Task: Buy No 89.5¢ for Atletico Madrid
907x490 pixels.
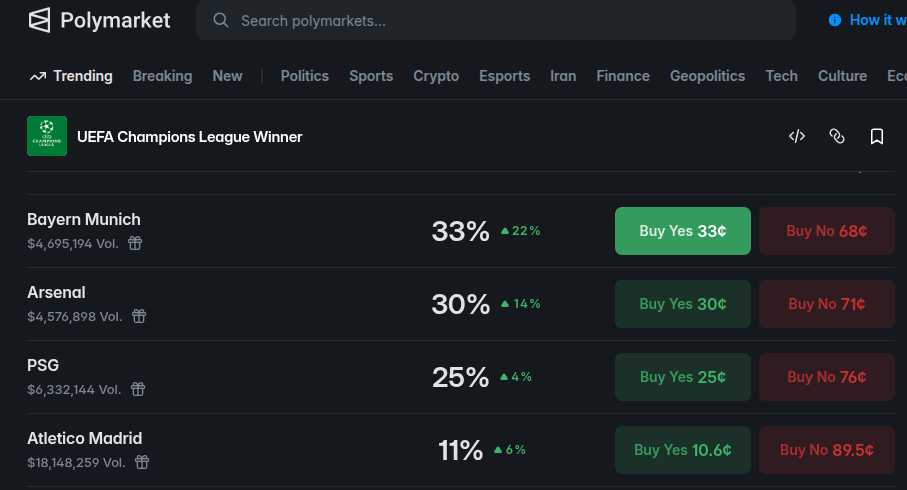Action: [x=826, y=450]
